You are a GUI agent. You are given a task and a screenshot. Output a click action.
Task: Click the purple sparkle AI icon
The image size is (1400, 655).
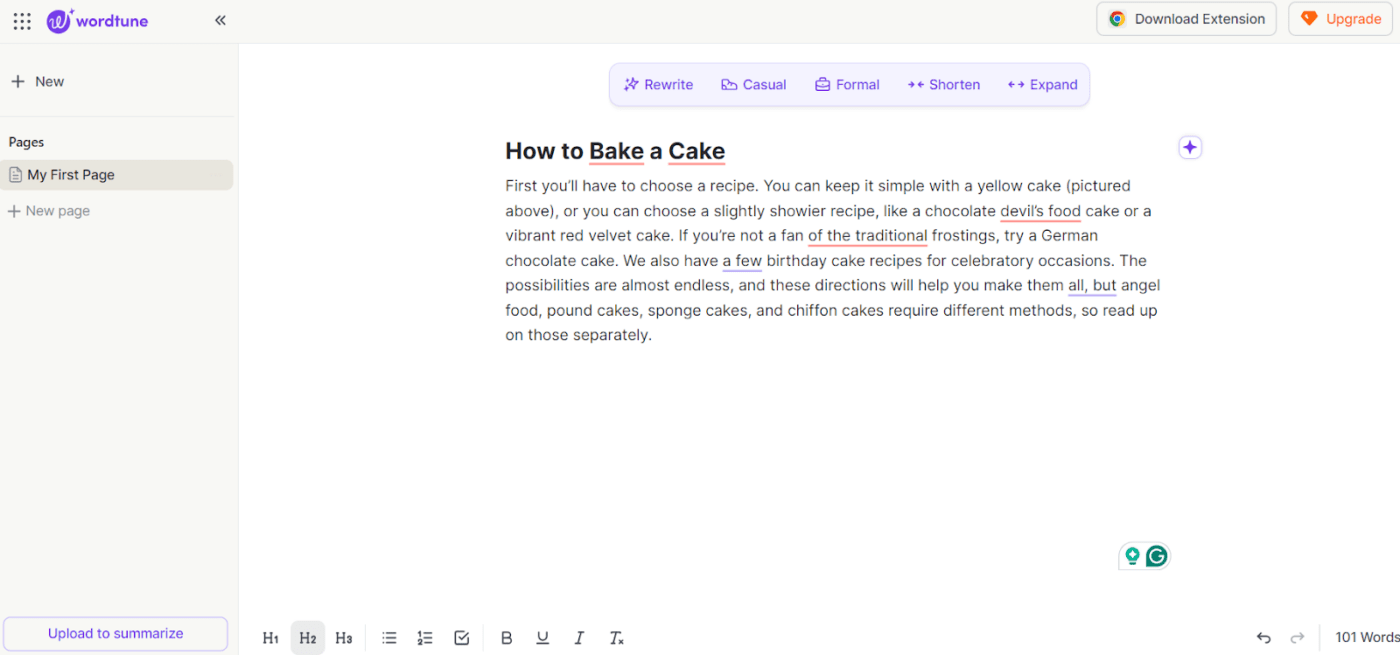[1189, 148]
